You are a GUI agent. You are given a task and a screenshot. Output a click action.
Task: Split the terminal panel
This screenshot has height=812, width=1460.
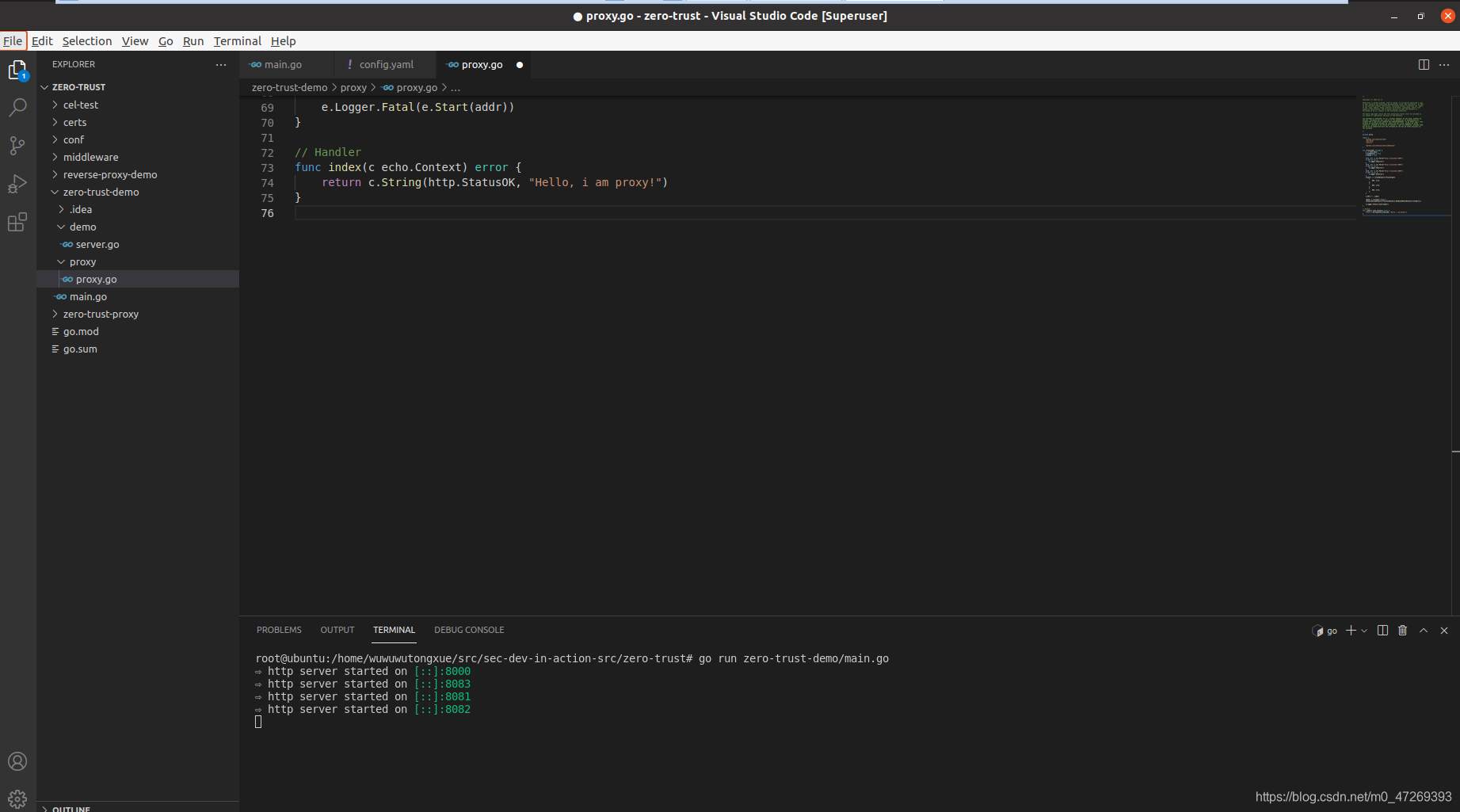tap(1382, 631)
